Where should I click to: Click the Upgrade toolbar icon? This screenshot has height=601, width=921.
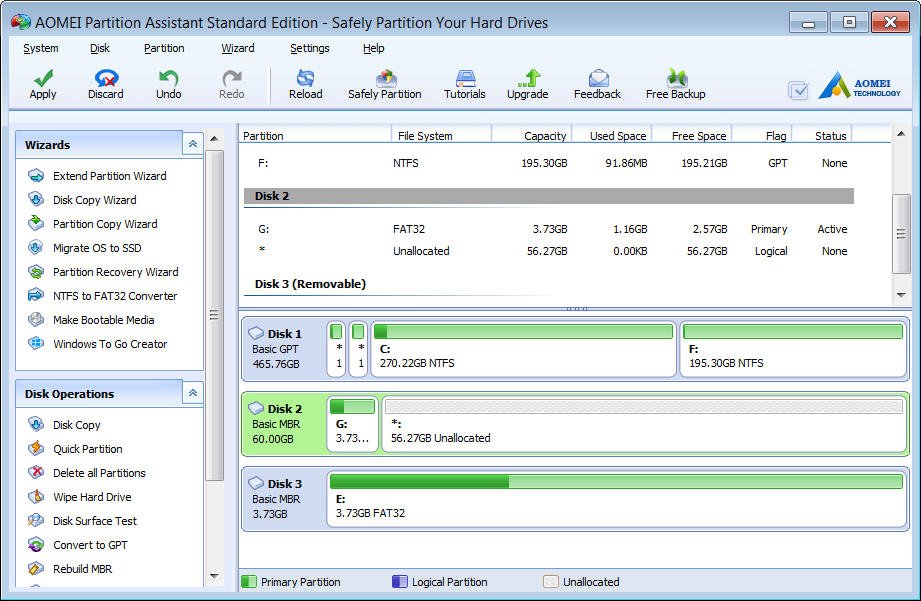tap(528, 79)
